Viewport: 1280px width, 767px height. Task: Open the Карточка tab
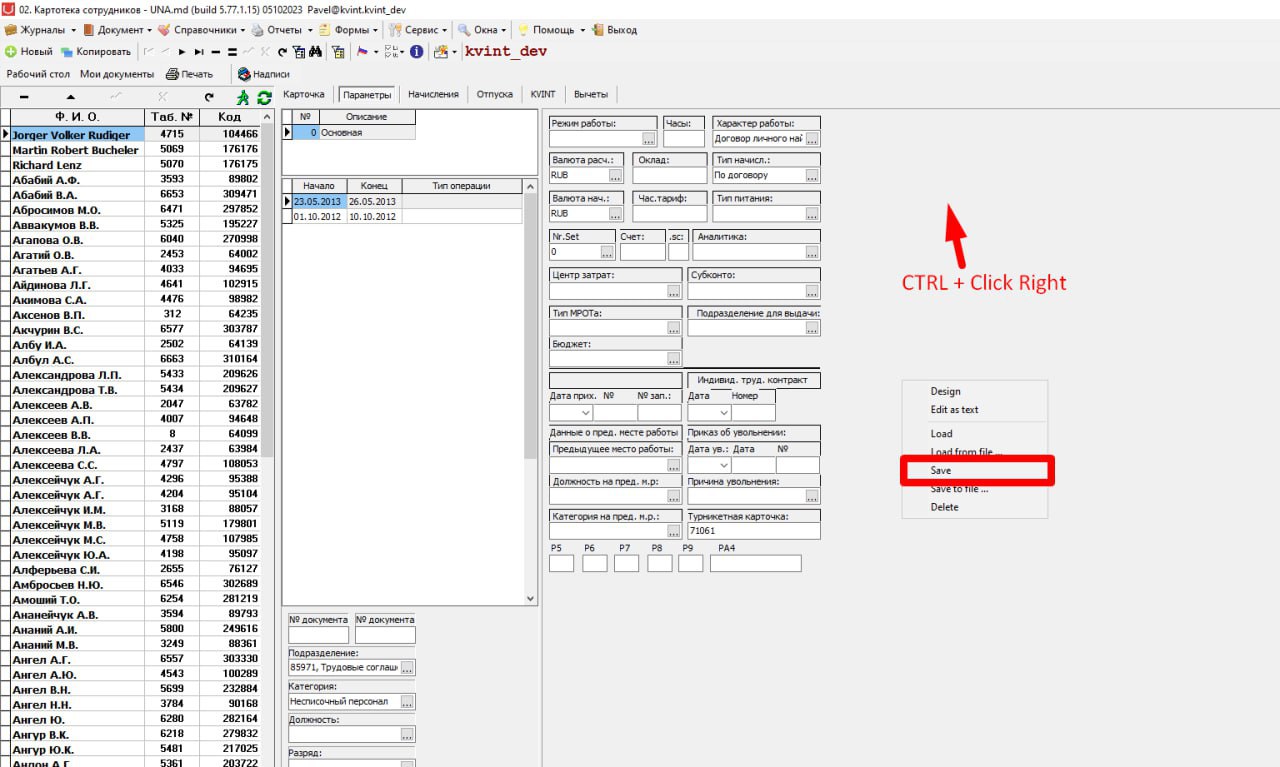coord(304,94)
